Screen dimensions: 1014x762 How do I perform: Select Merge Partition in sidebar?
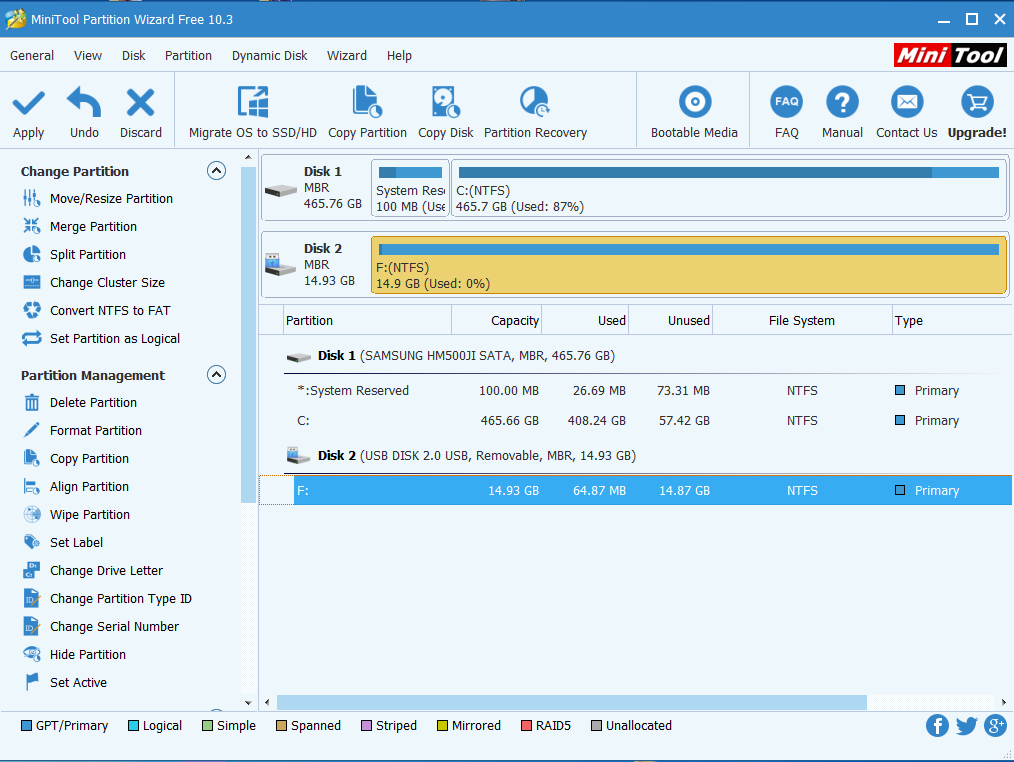pos(80,226)
